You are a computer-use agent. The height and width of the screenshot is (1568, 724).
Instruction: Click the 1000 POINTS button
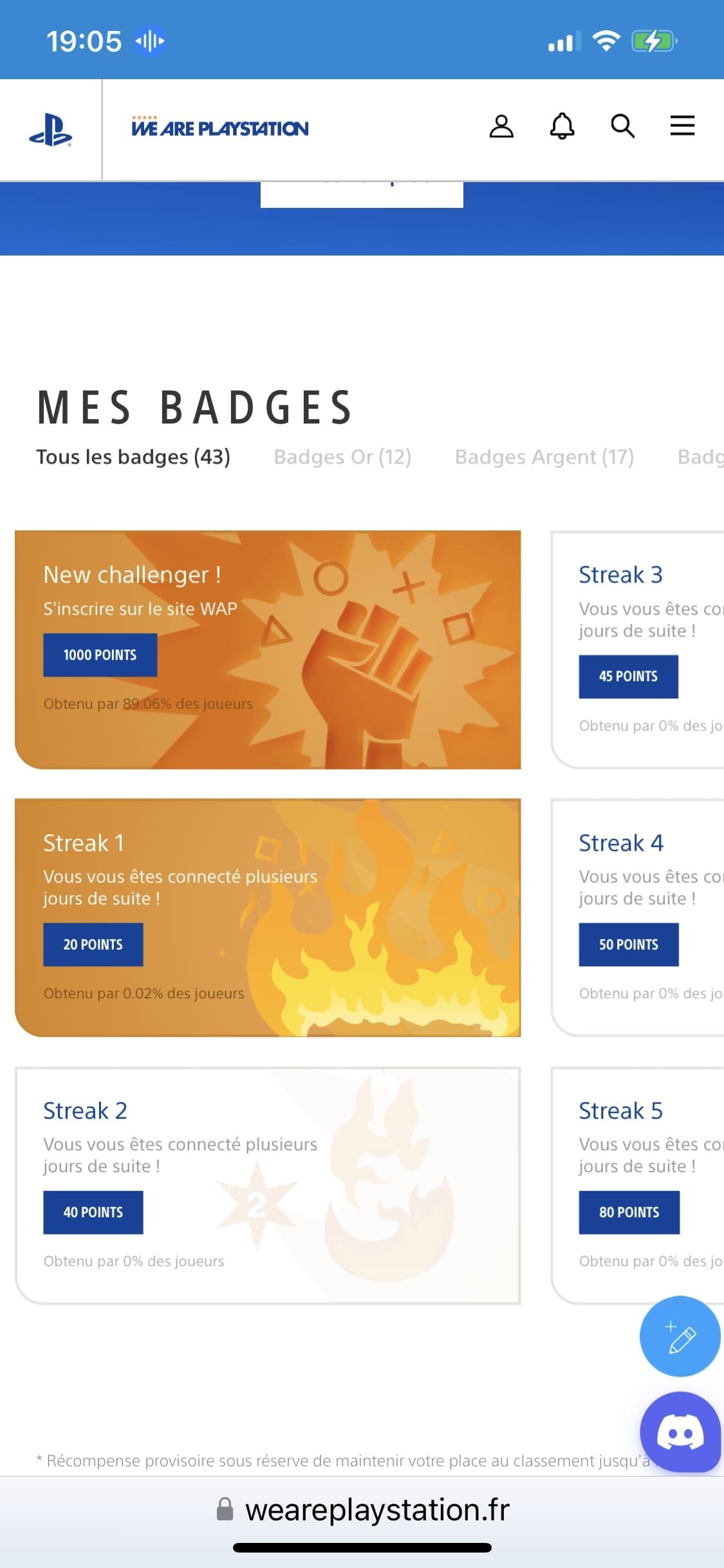[100, 655]
